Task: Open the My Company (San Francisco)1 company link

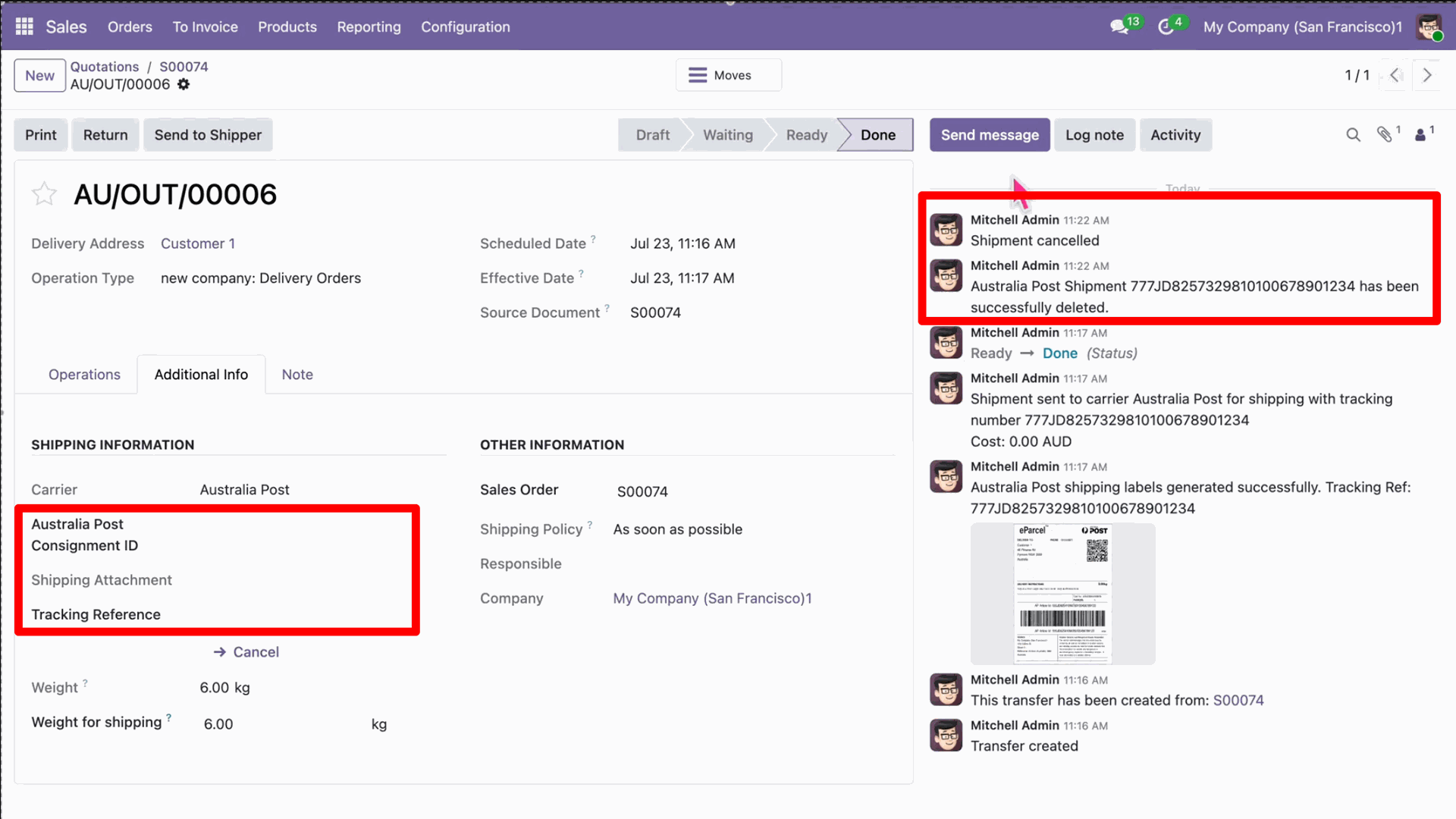Action: [712, 598]
